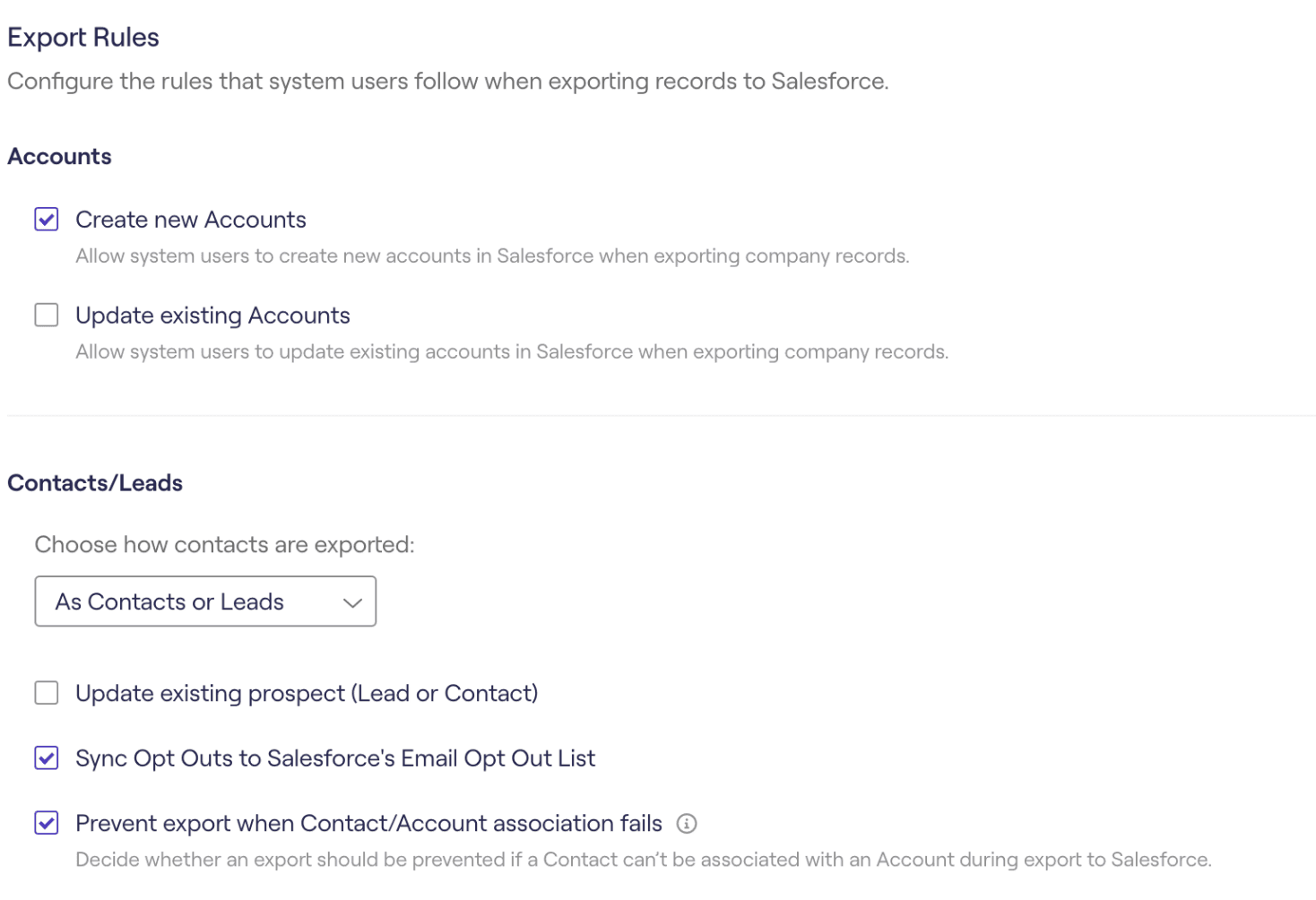Screen dimensions: 1316x900
Task: Click the Export Rules page heading
Action: point(83,38)
